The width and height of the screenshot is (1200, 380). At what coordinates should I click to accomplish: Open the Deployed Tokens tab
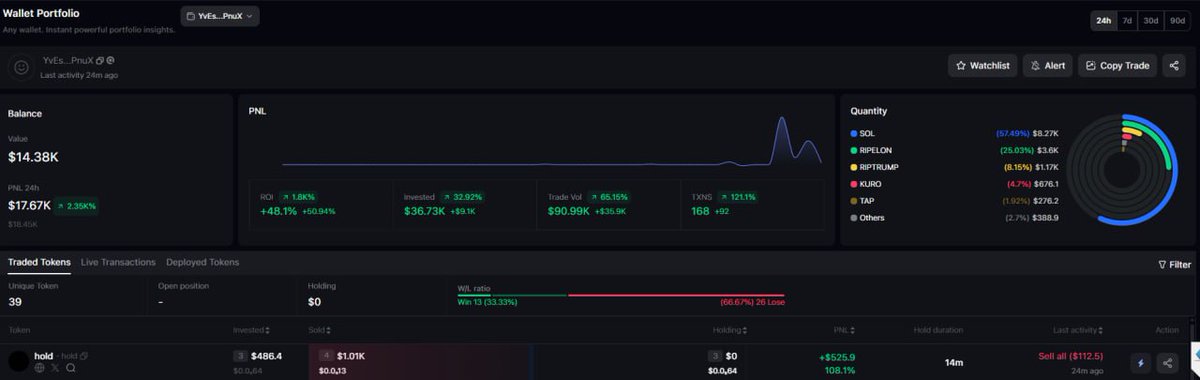click(x=202, y=262)
